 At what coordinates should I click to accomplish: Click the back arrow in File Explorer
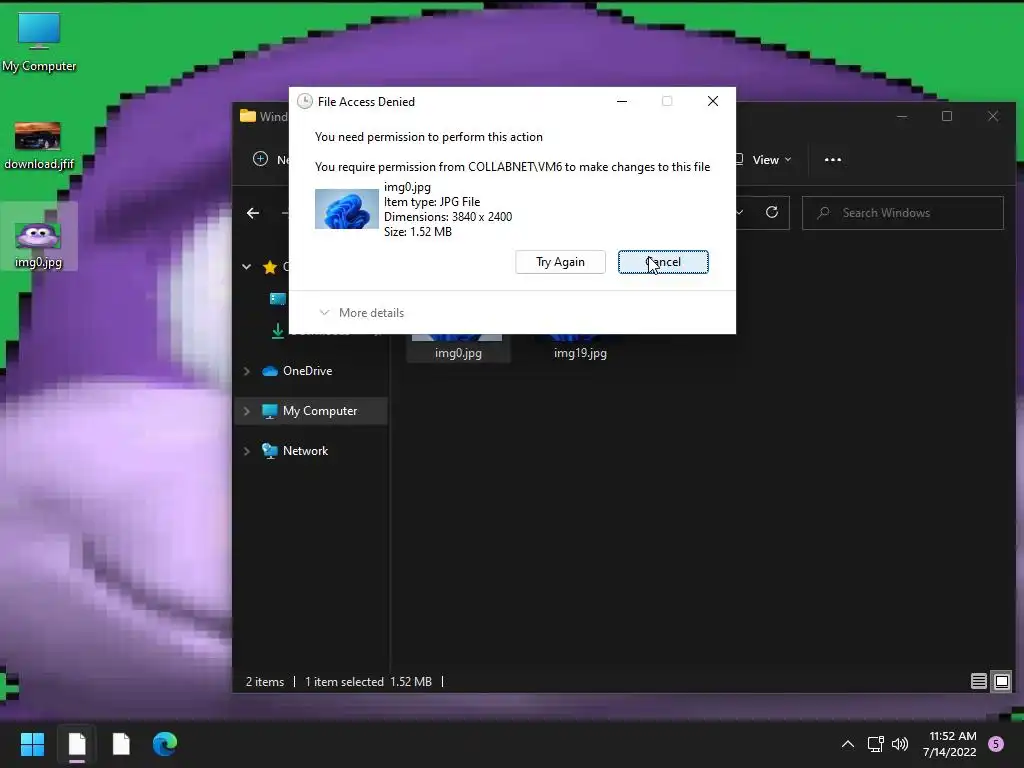[253, 213]
